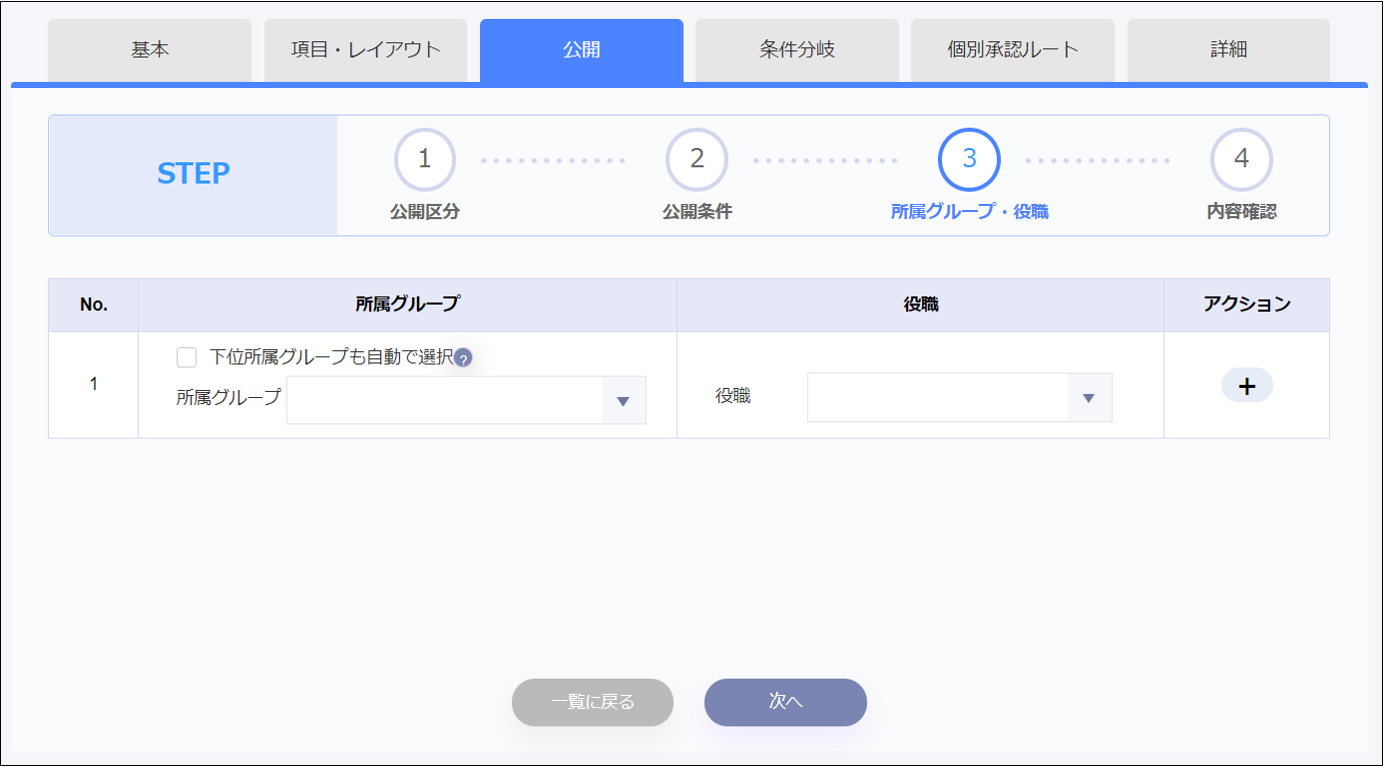Click step 2 circle 公開条件
Viewport: 1383px width, 767px height.
tap(697, 160)
